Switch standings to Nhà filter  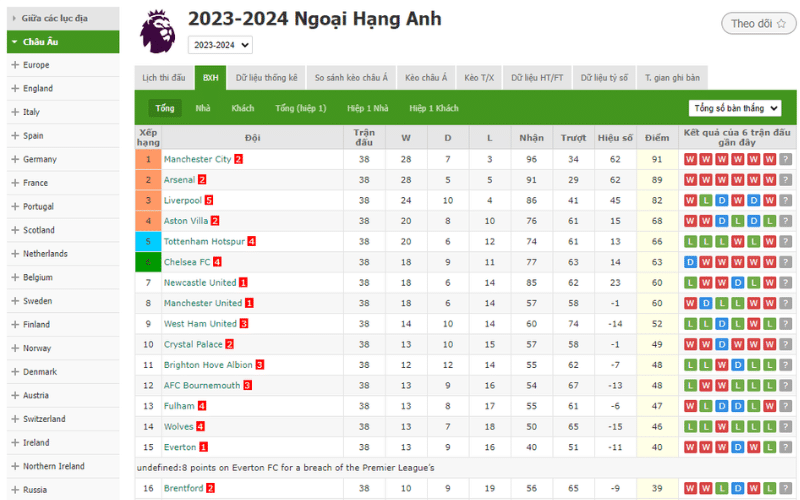click(x=203, y=108)
